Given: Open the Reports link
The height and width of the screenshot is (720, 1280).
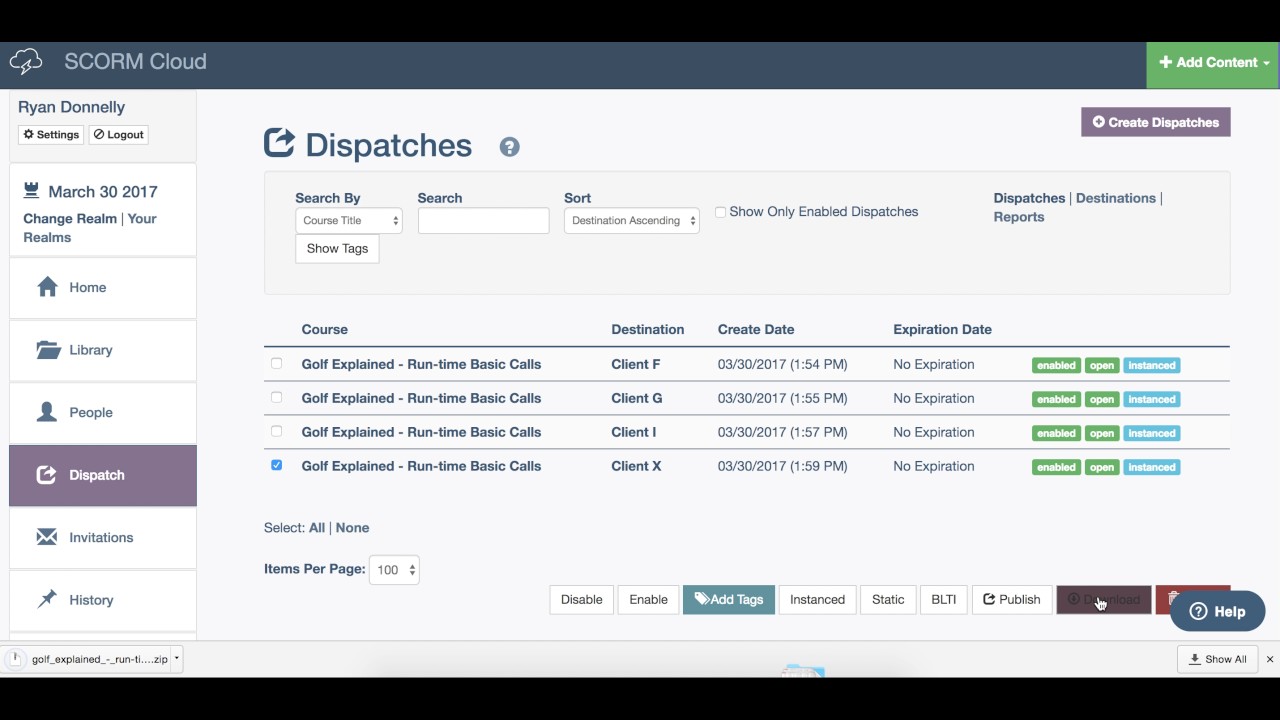Looking at the screenshot, I should 1018,217.
